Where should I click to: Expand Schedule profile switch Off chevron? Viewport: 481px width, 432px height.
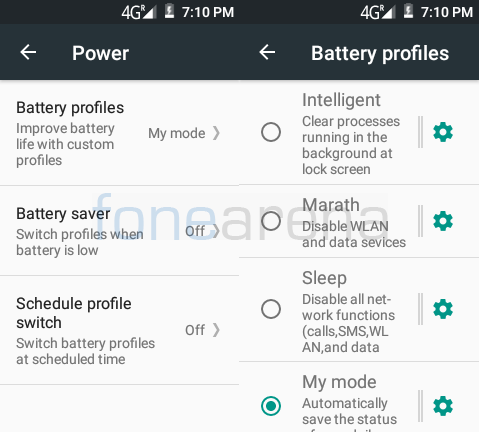tap(217, 330)
